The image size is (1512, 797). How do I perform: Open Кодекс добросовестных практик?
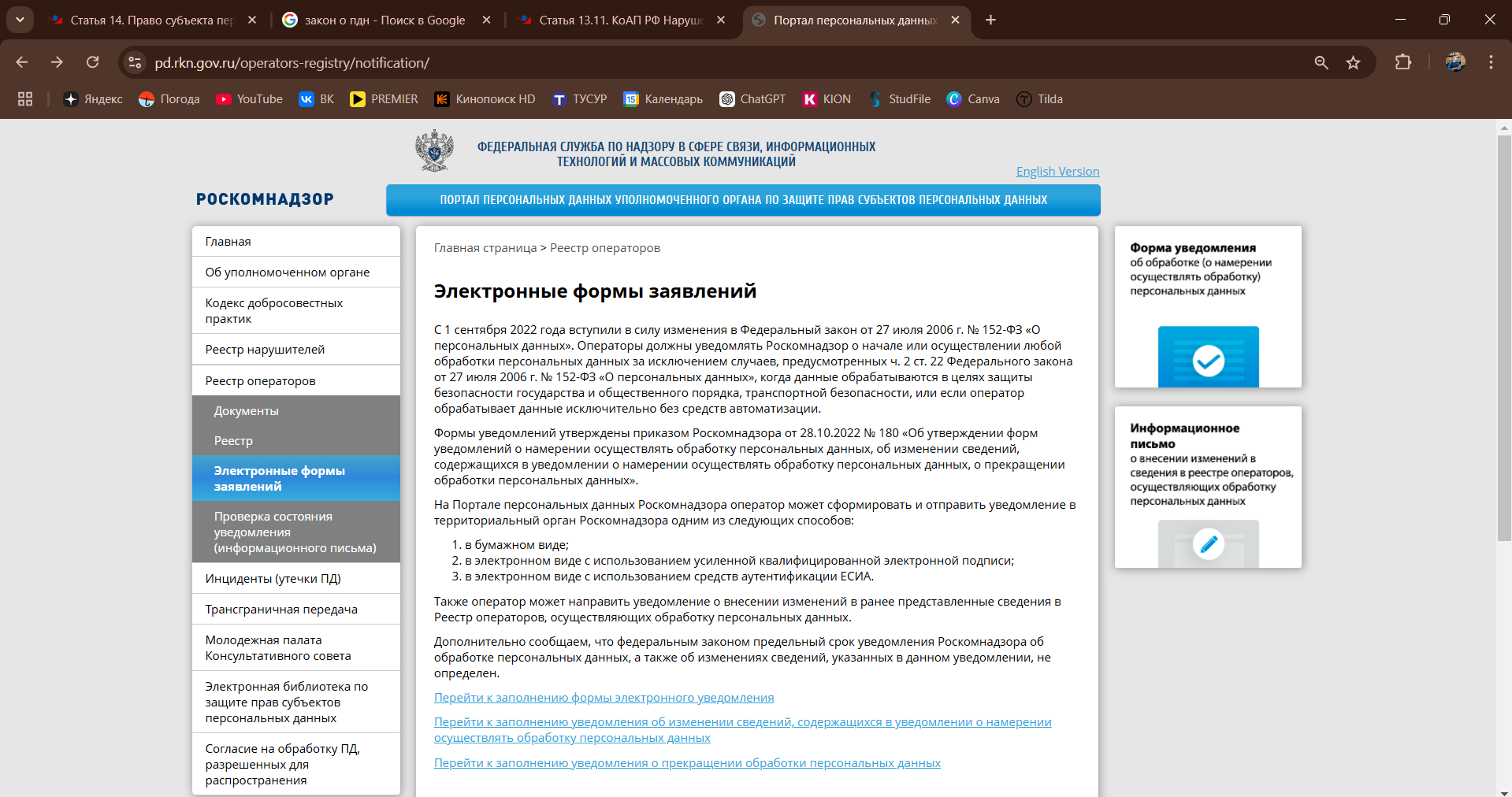point(296,311)
